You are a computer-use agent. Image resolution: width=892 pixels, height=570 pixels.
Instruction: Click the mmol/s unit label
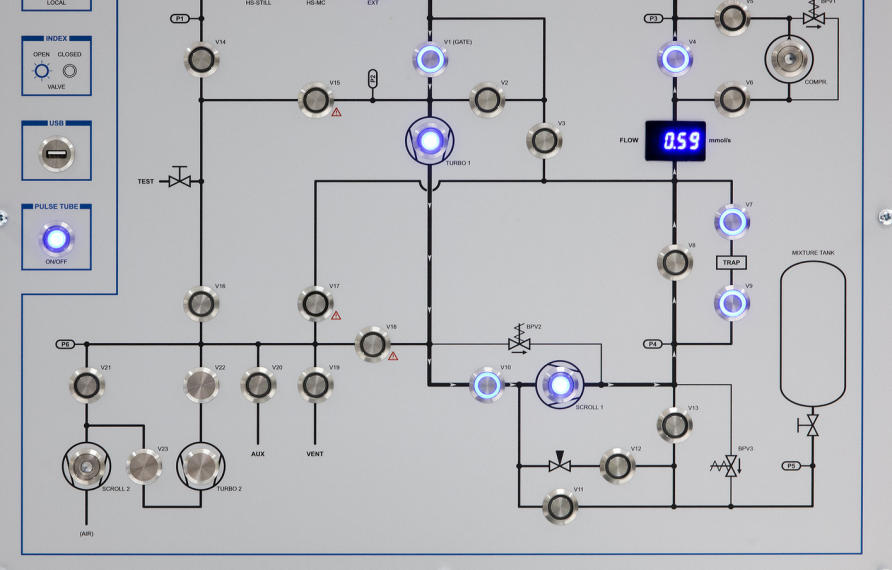[720, 140]
